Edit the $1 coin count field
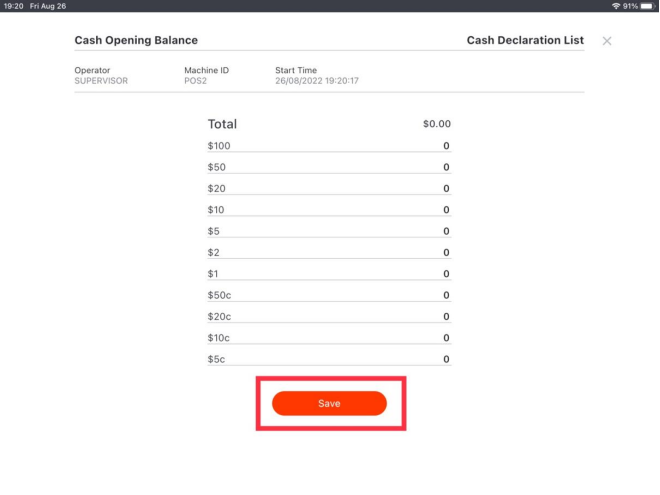This screenshot has height=495, width=660. (329, 274)
